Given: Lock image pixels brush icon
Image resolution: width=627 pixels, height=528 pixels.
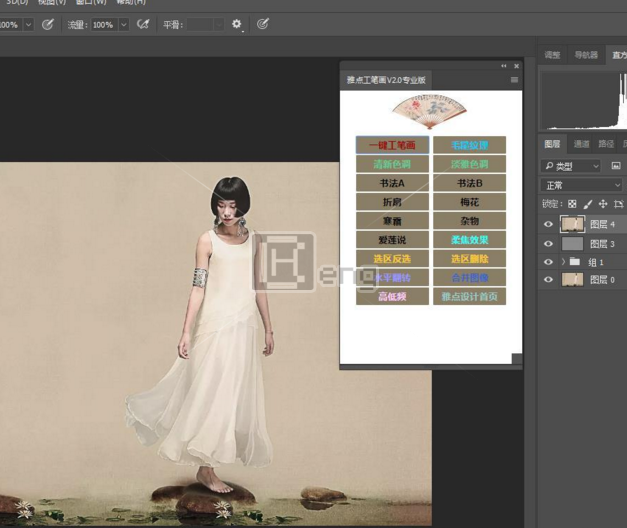Looking at the screenshot, I should (587, 204).
